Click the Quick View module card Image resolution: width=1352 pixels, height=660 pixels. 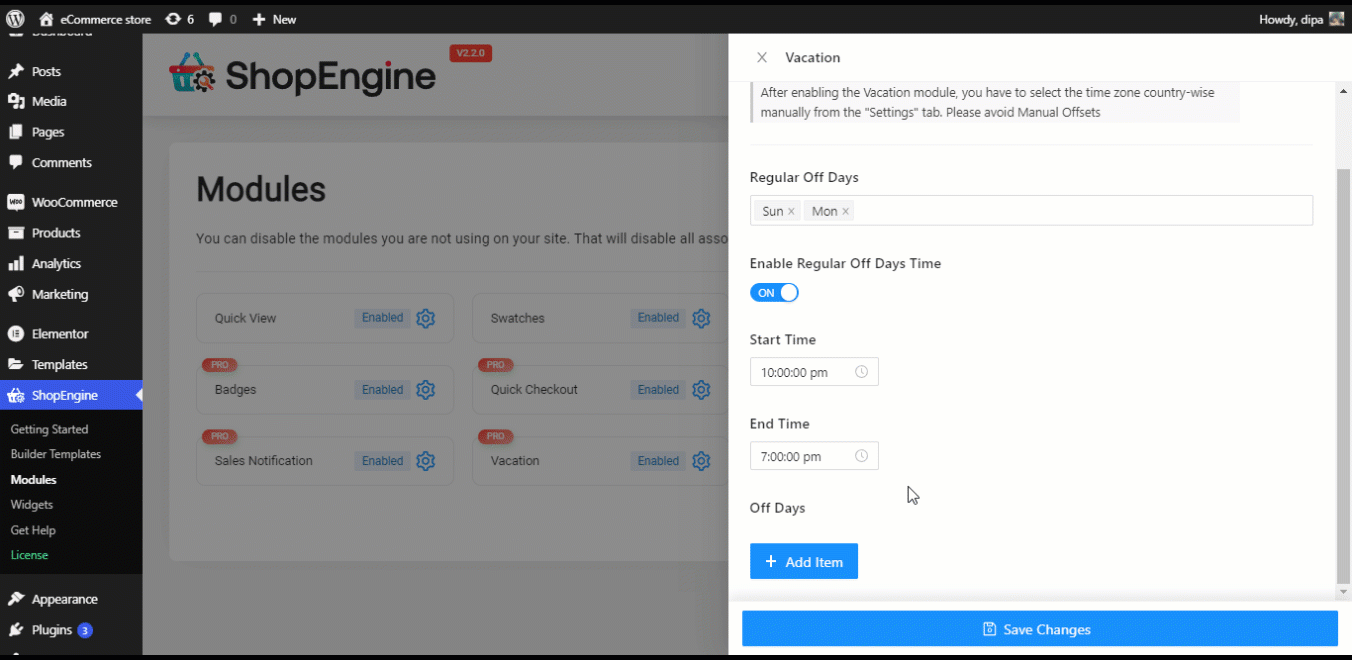coord(325,318)
